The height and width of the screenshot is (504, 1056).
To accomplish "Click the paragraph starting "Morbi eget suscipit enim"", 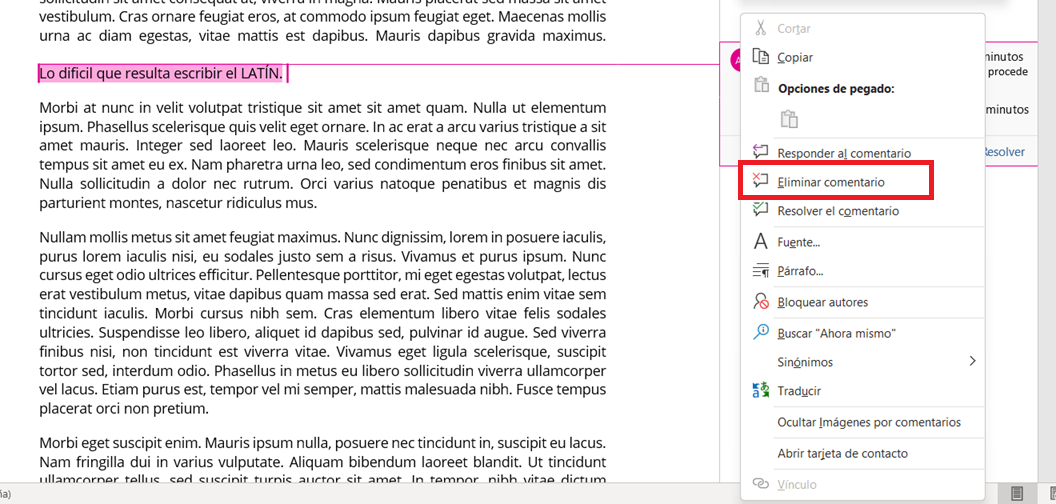I will [x=323, y=462].
